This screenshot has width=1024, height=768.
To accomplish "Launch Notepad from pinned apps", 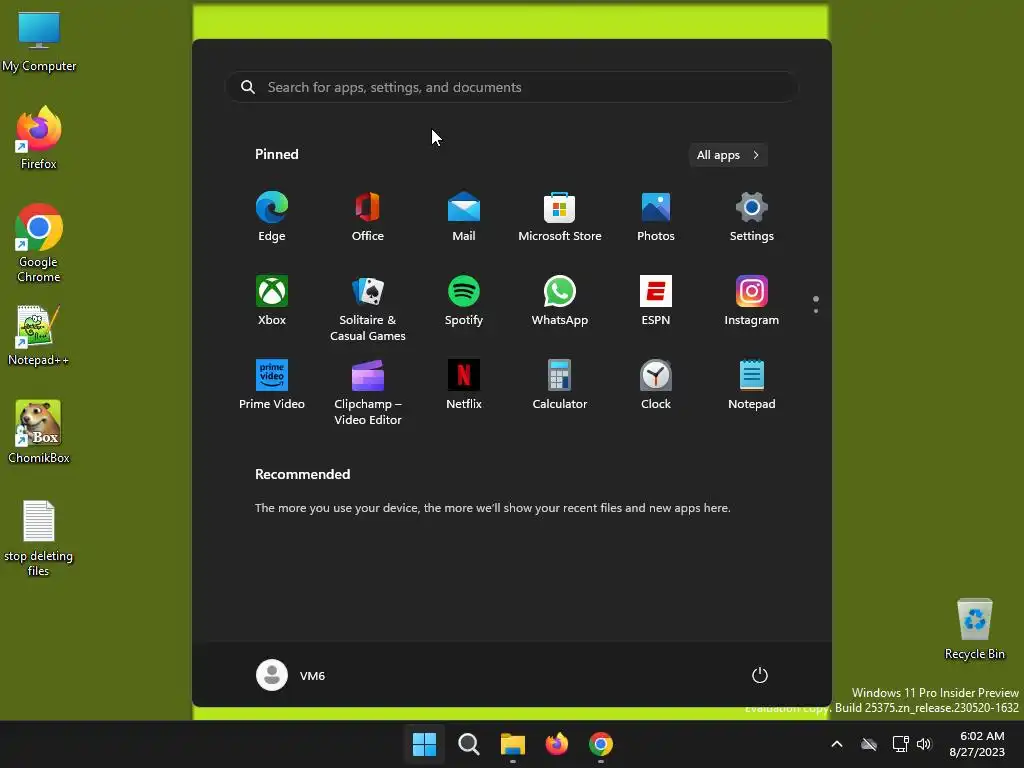I will pos(752,385).
